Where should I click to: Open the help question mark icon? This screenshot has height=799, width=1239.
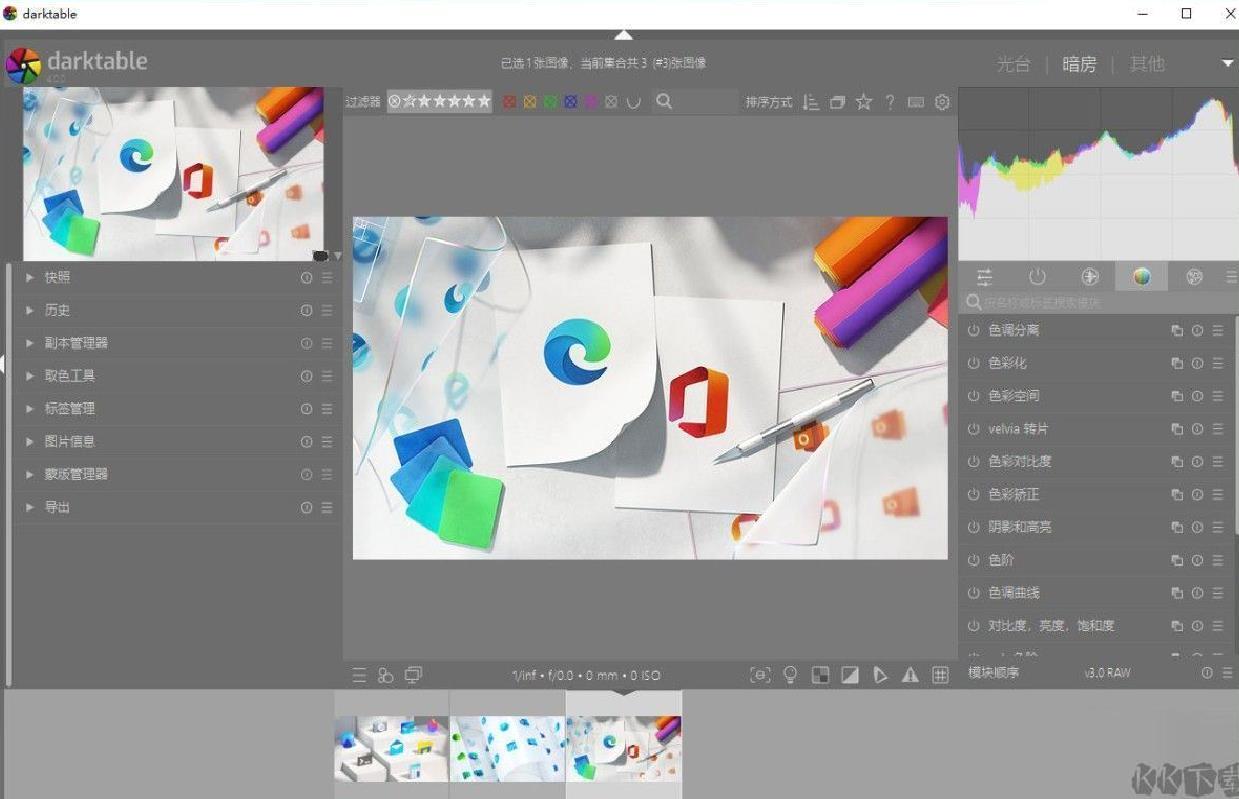pos(889,102)
